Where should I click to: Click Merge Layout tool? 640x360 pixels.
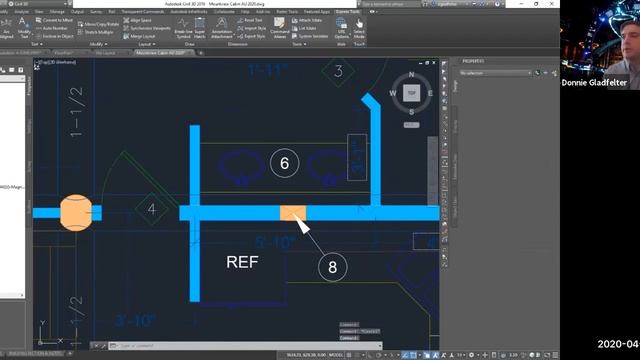point(139,36)
